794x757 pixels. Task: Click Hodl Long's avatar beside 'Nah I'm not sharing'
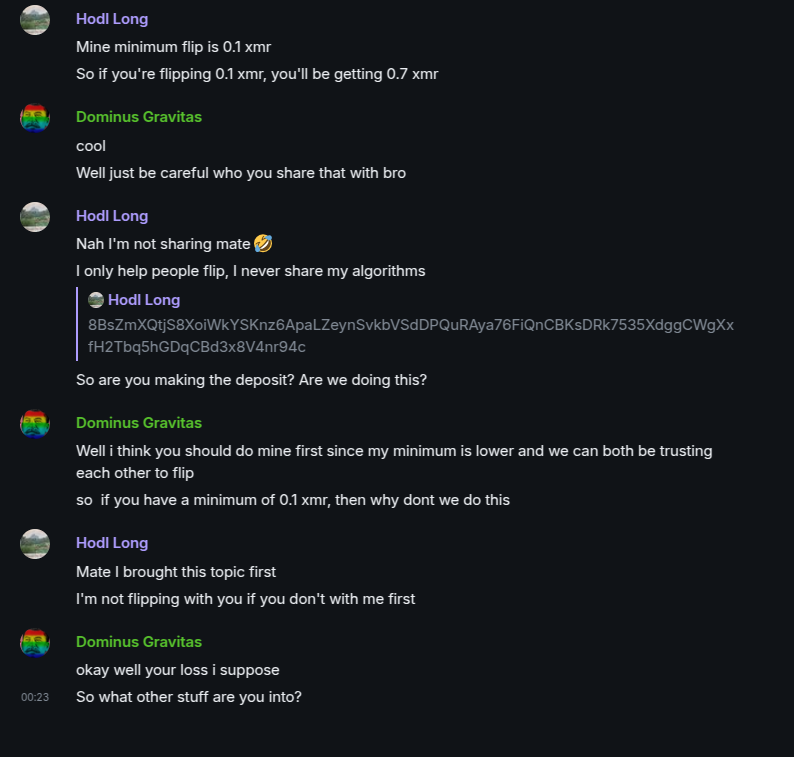(x=35, y=217)
